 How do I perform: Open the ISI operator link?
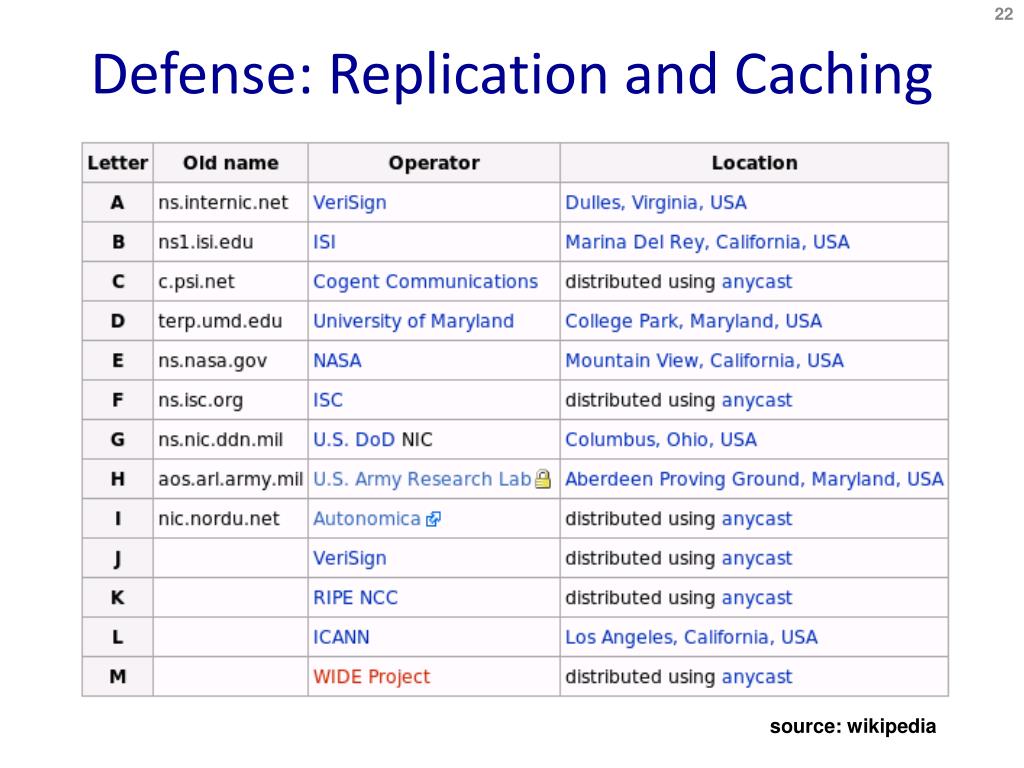coord(325,242)
